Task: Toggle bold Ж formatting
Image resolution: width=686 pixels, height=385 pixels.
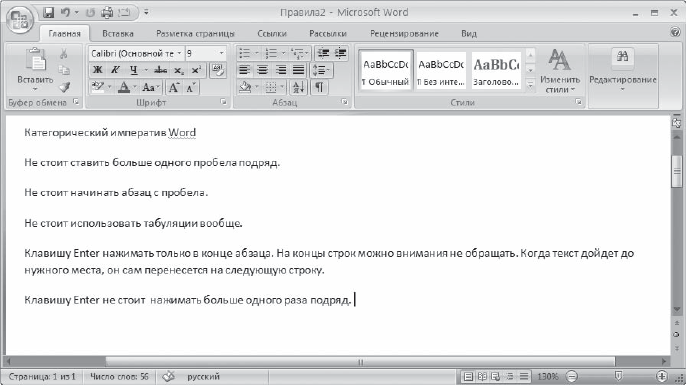Action: click(x=98, y=70)
